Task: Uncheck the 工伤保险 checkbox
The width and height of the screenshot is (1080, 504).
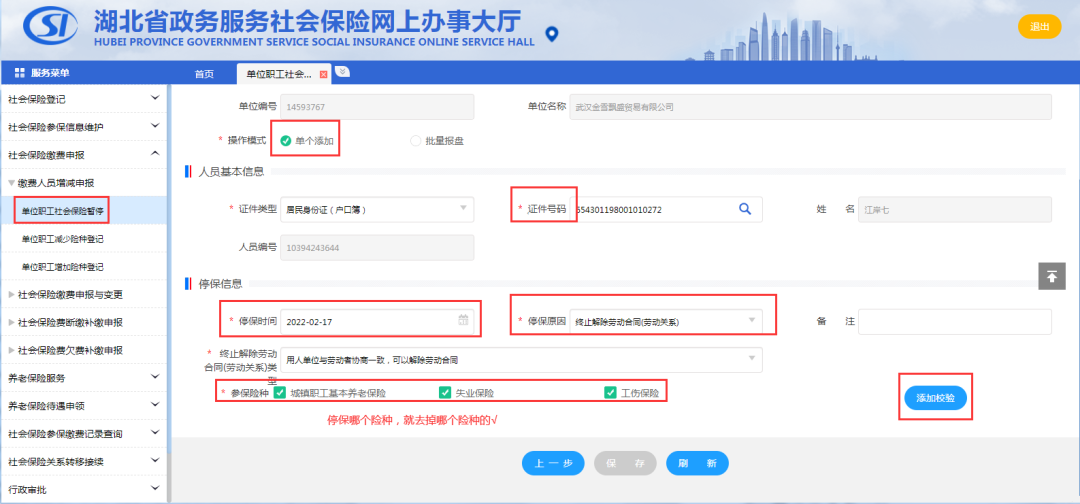Action: click(610, 392)
